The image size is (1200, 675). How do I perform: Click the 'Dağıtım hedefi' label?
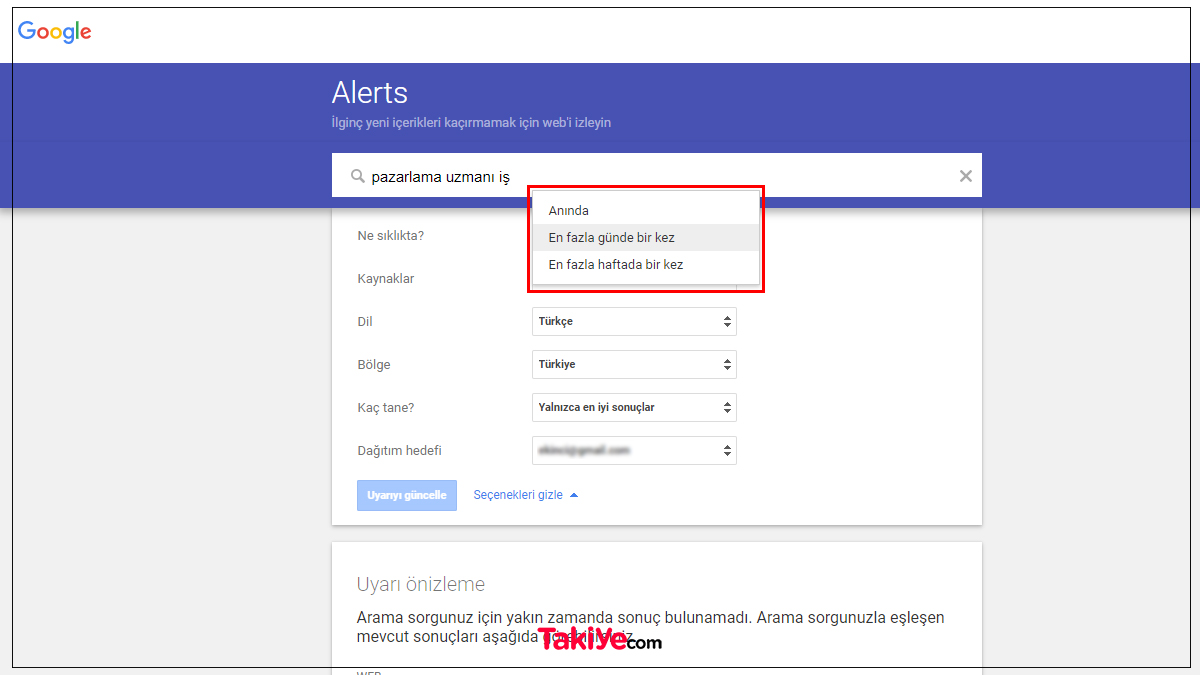coord(399,451)
